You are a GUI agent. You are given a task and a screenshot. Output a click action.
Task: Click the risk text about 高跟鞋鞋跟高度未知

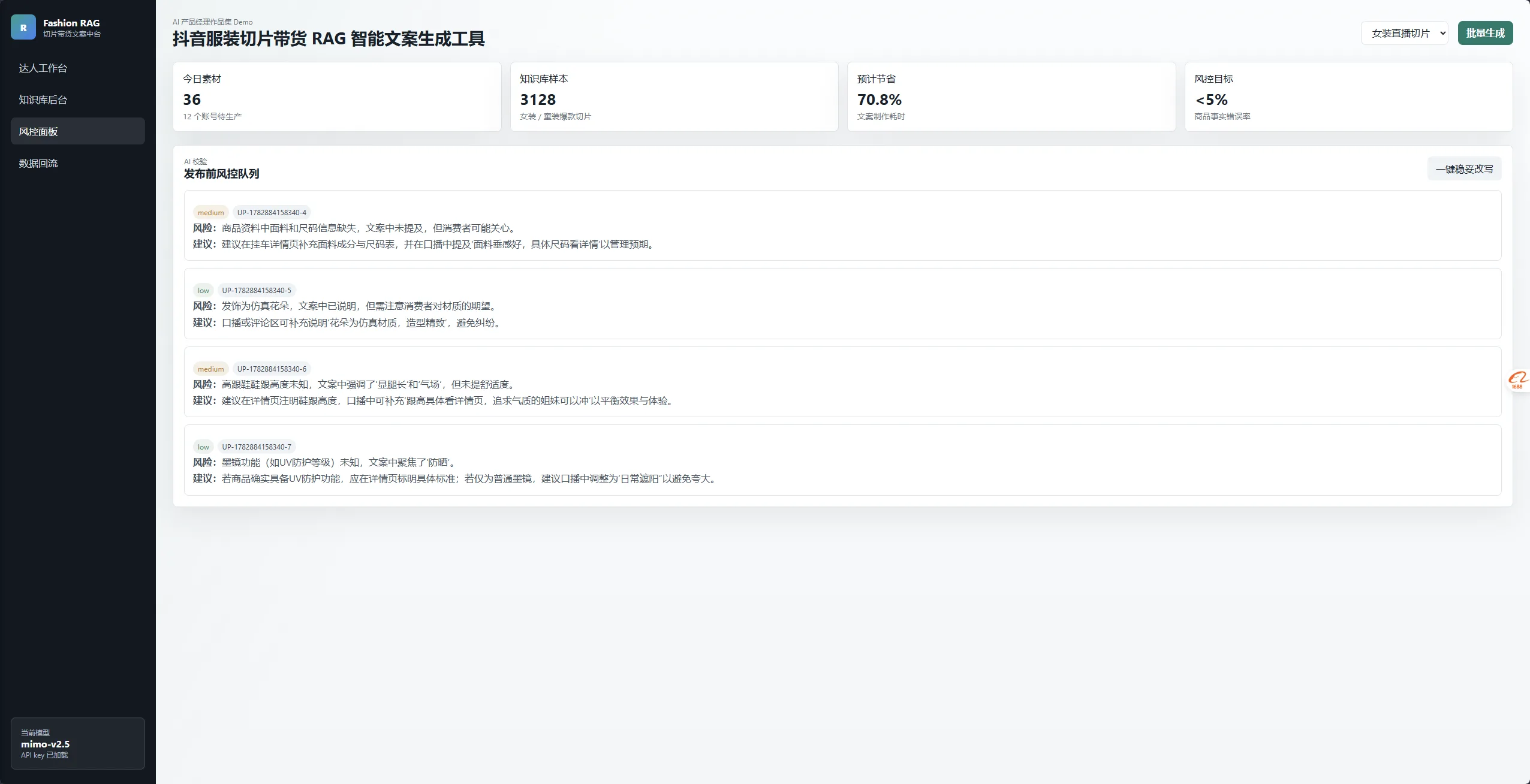[356, 385]
